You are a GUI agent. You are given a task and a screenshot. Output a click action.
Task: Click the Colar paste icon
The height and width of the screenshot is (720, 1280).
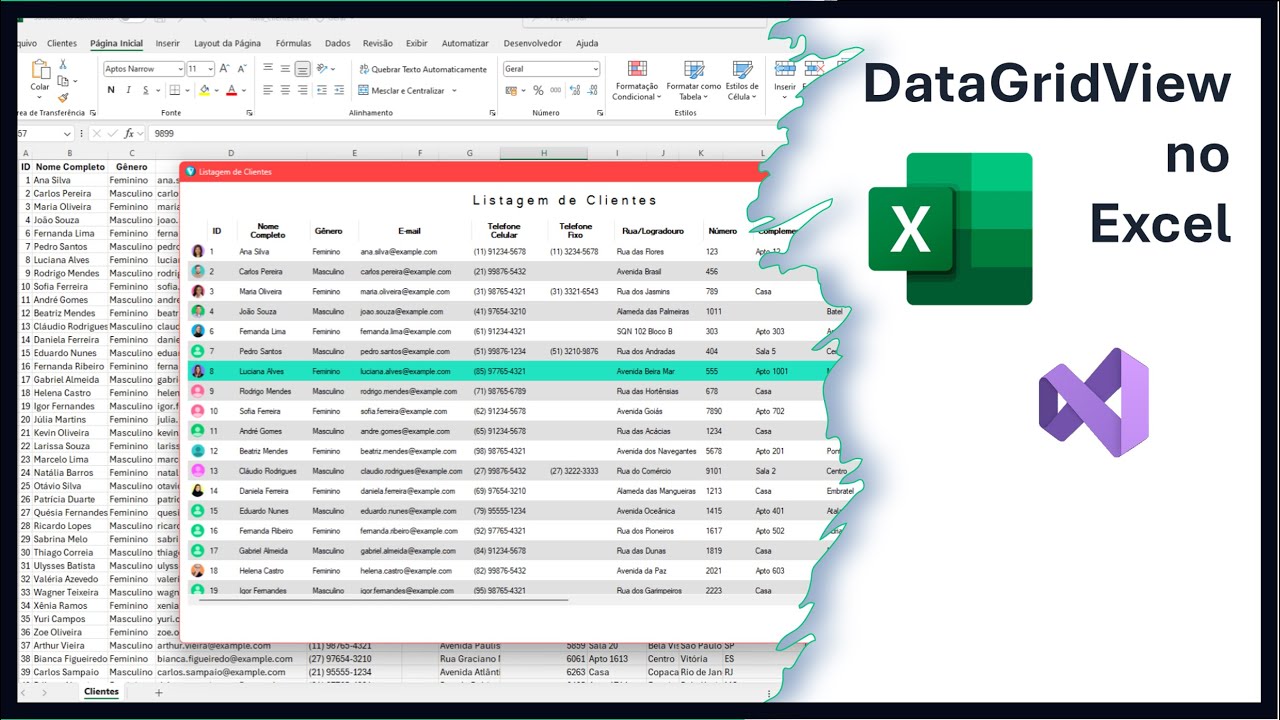tap(40, 69)
